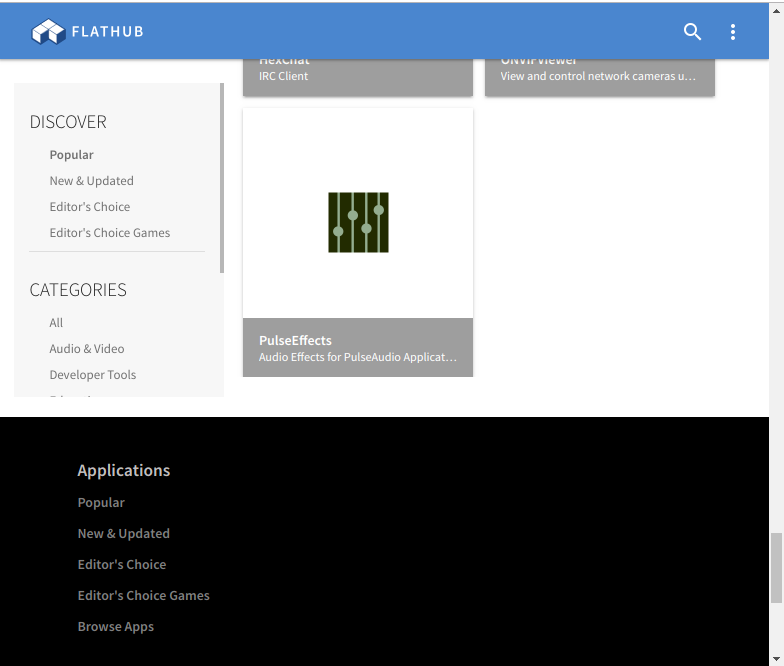This screenshot has width=784, height=666.
Task: Click Browse Apps in footer
Action: click(x=116, y=626)
